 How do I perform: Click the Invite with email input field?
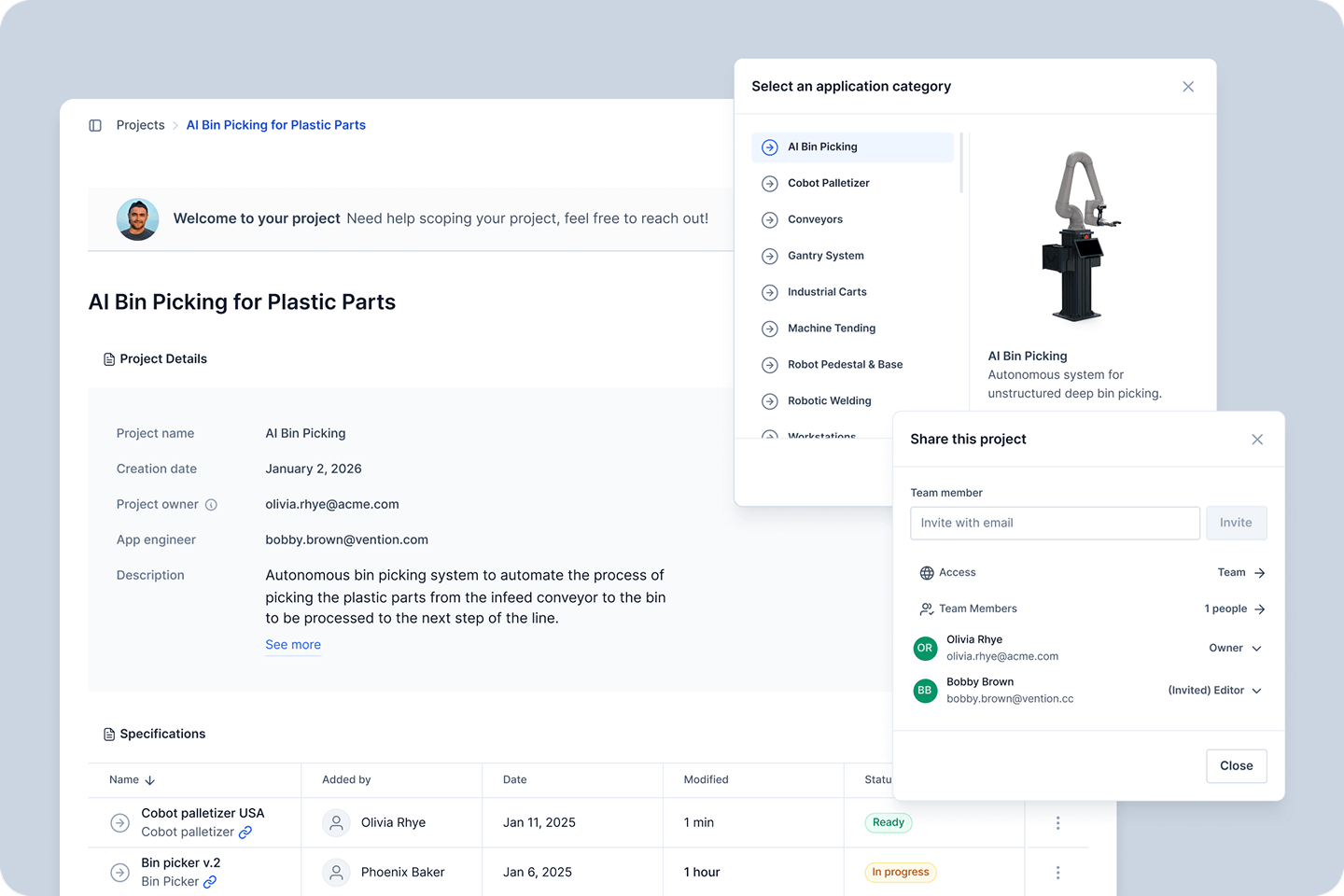1055,524
